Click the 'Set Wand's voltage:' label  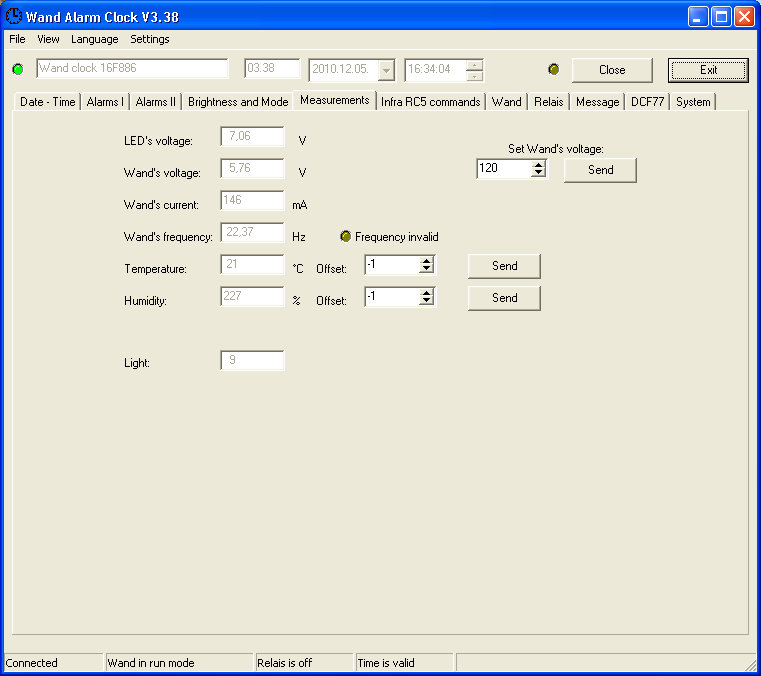[x=556, y=149]
